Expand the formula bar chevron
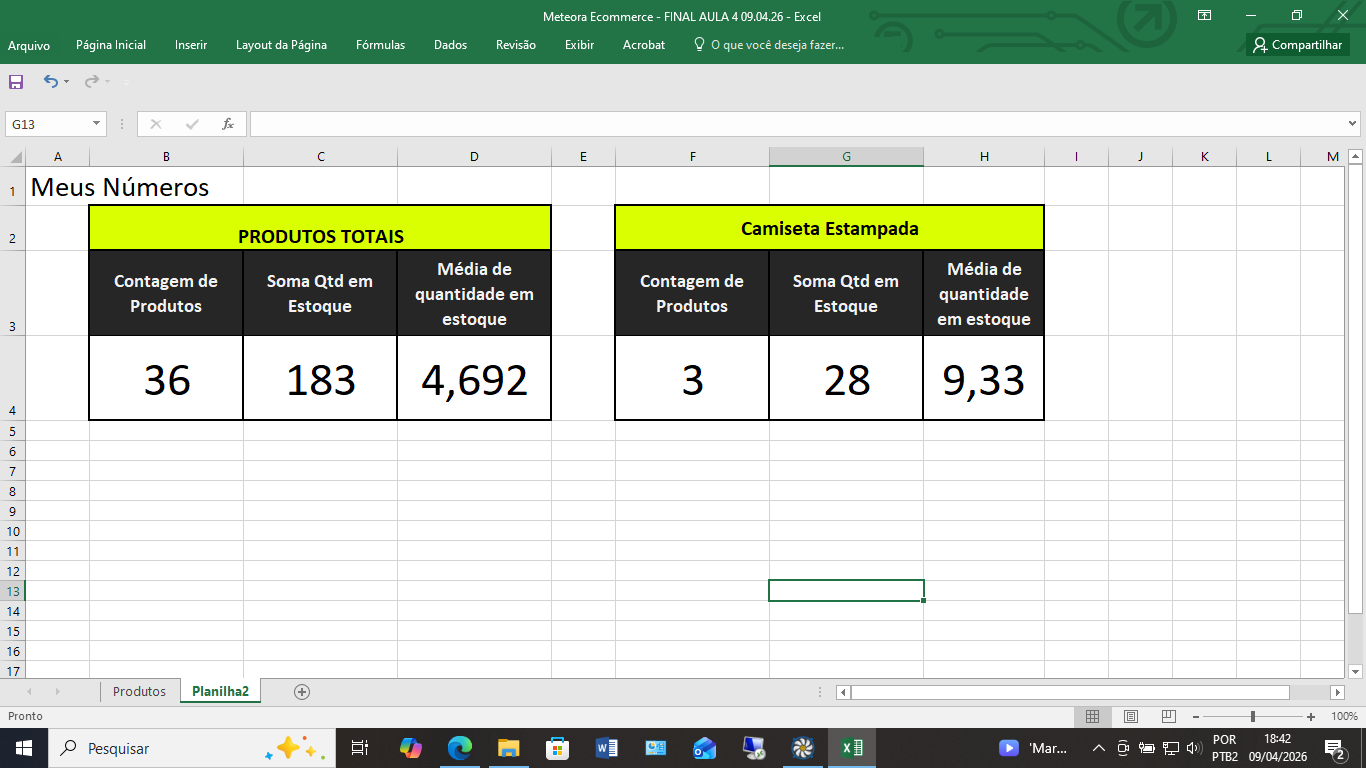This screenshot has width=1366, height=768. (1352, 124)
